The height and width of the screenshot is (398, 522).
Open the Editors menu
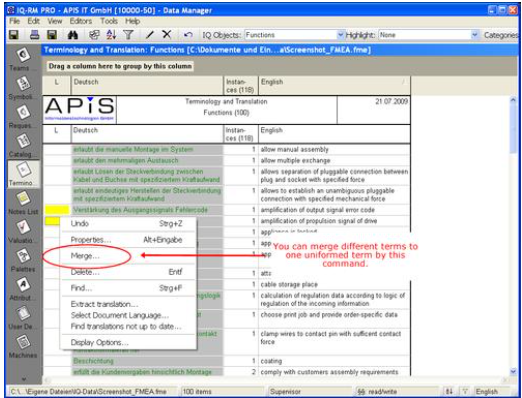coord(81,21)
